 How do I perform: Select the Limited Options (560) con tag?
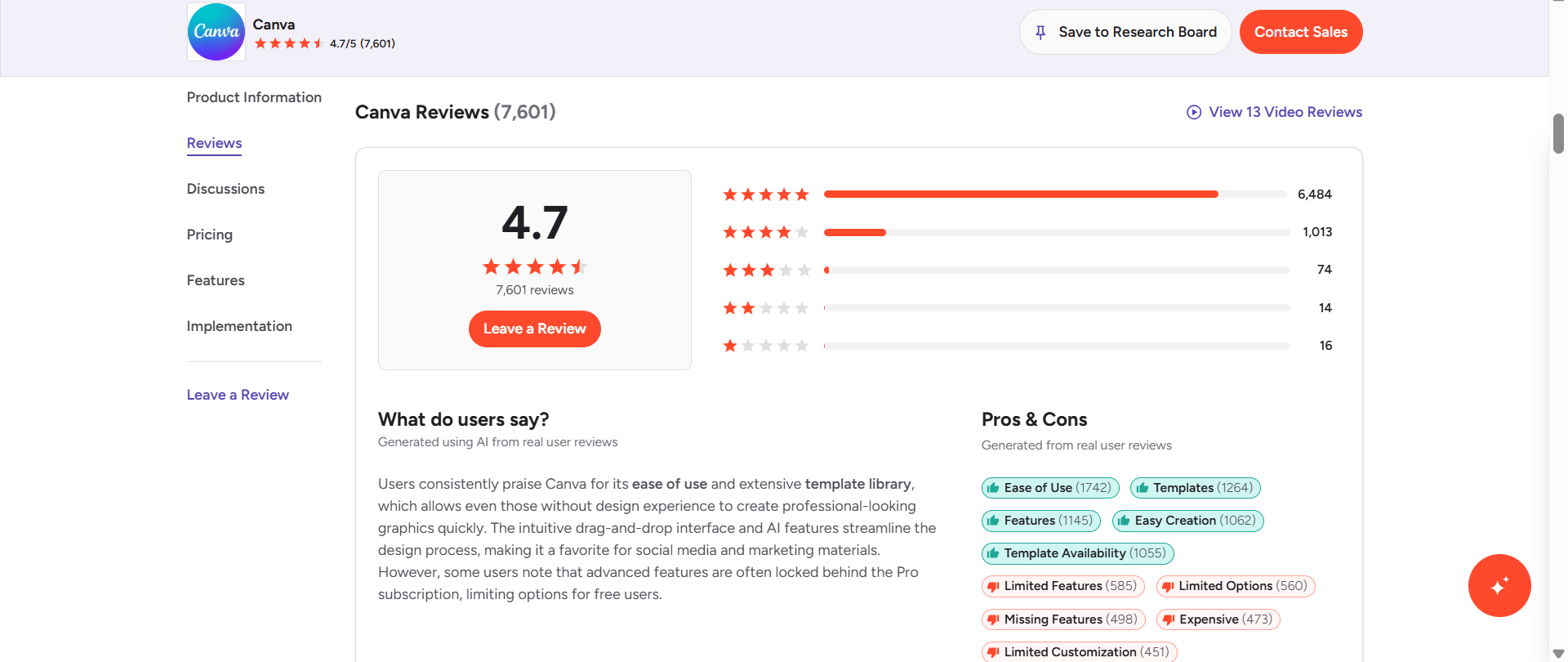[x=1236, y=586]
